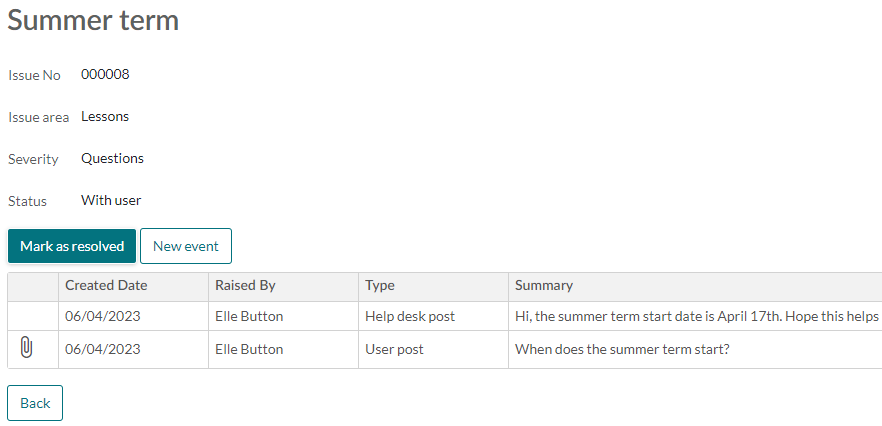Create a New event
This screenshot has height=426, width=882.
[186, 246]
